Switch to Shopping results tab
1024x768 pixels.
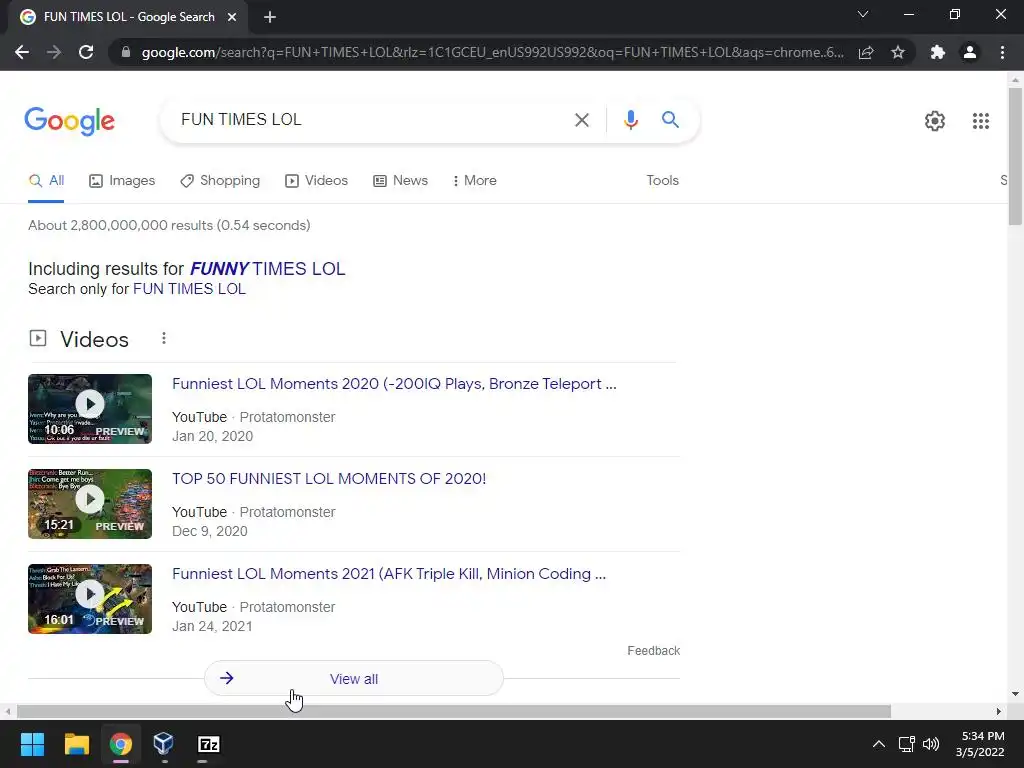220,180
